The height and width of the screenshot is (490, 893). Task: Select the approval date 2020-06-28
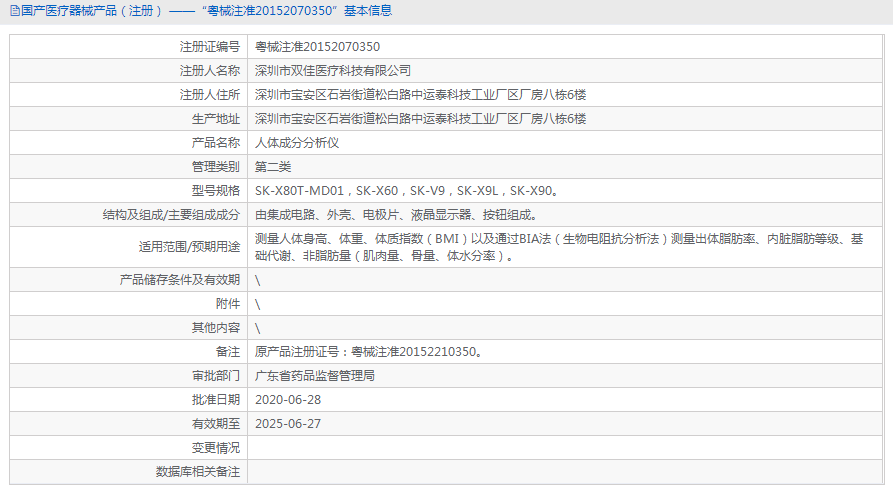288,400
